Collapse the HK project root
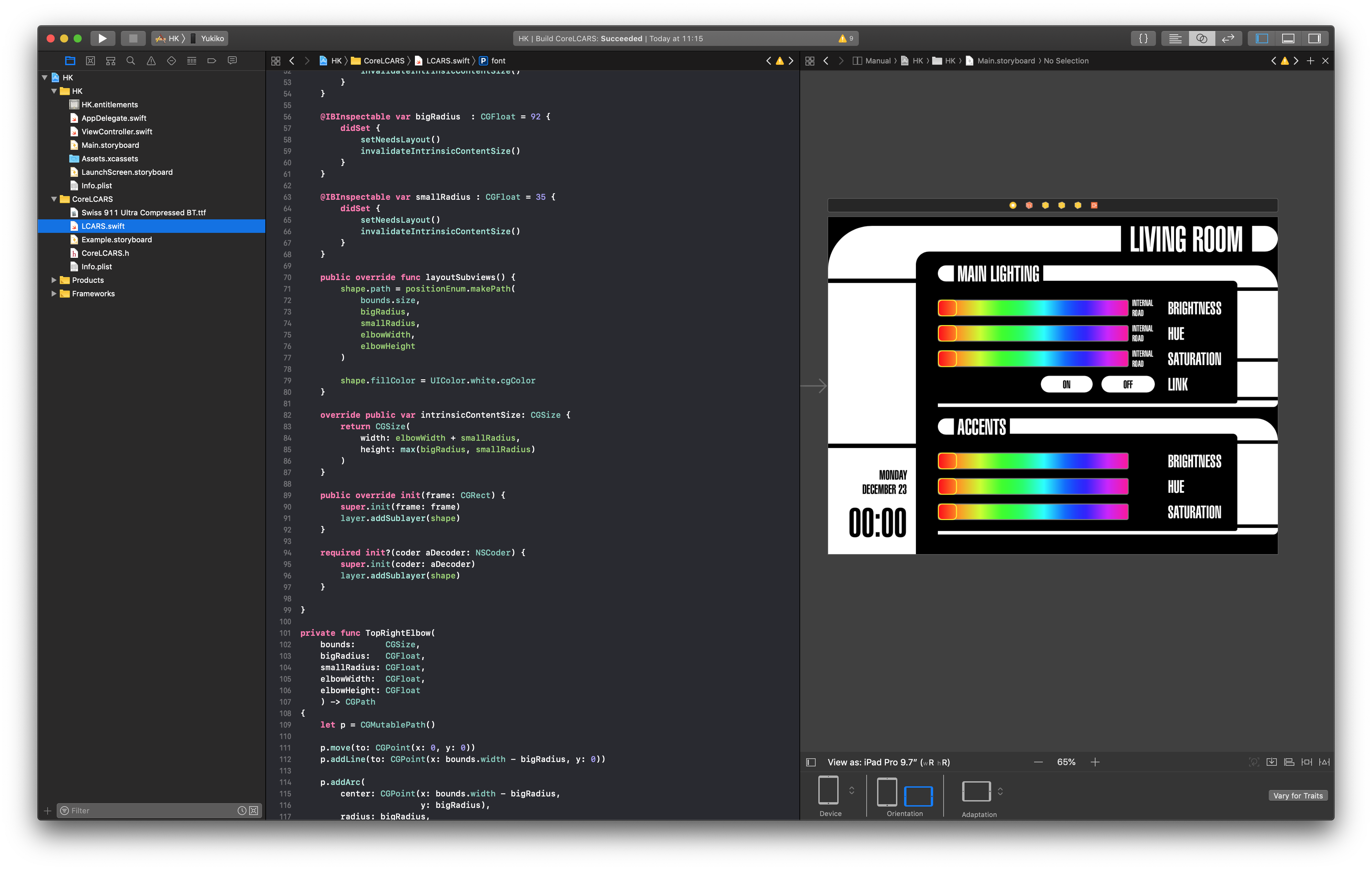The width and height of the screenshot is (1372, 870). click(x=45, y=77)
